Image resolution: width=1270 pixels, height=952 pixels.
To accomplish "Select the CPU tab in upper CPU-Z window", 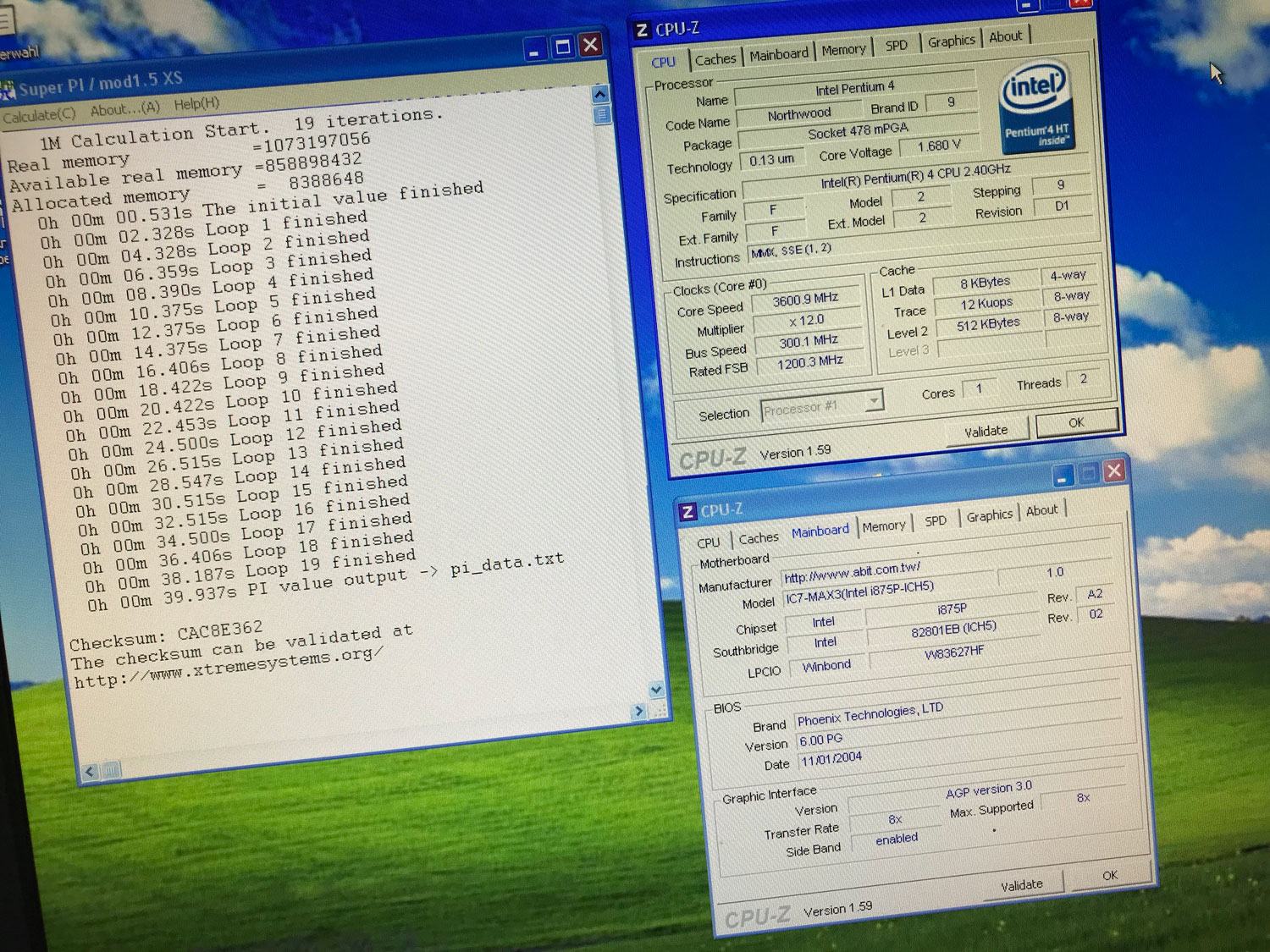I will tap(663, 62).
